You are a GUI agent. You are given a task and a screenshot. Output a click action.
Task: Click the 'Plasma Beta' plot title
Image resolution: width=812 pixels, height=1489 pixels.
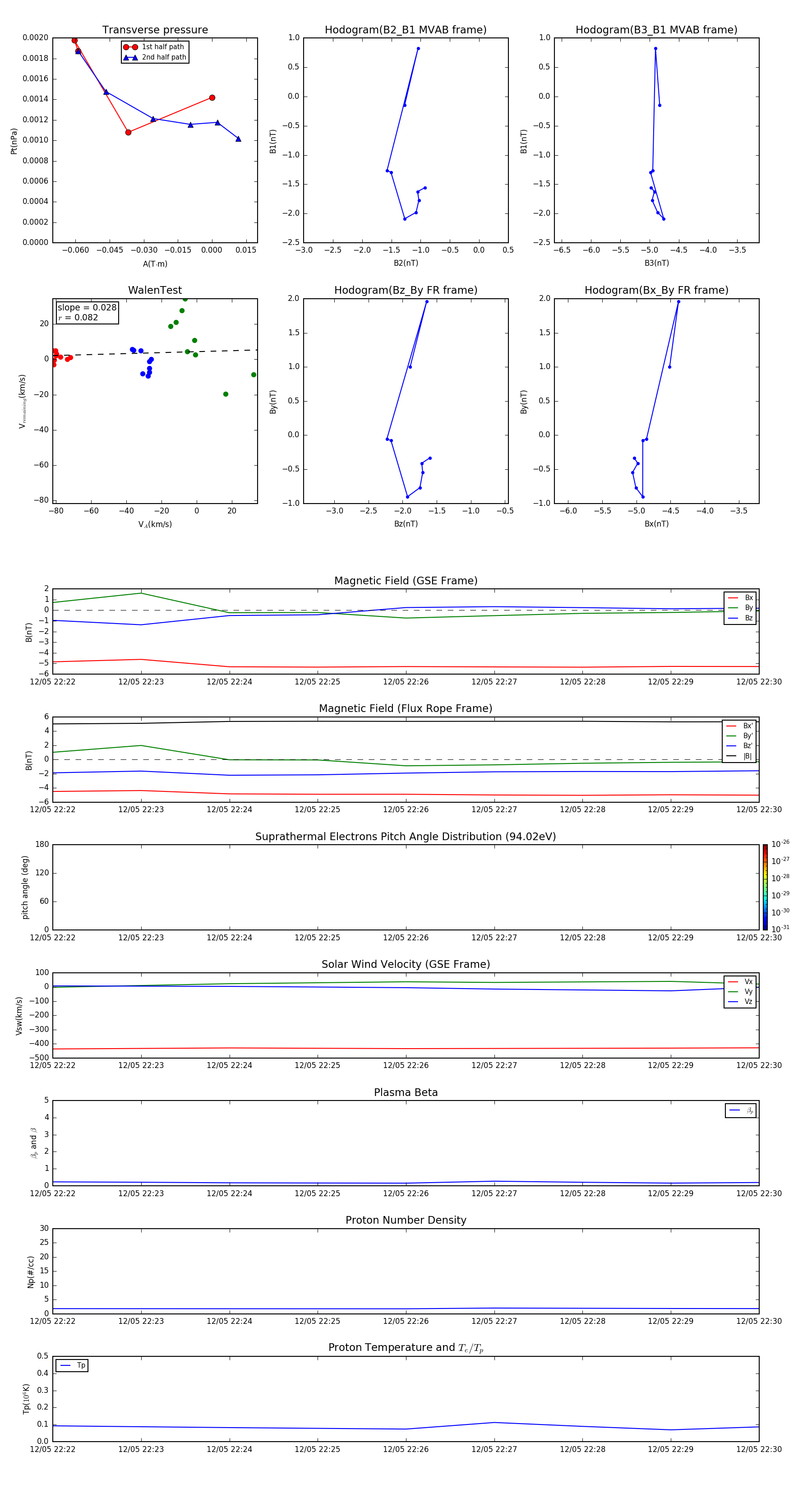pos(406,1092)
